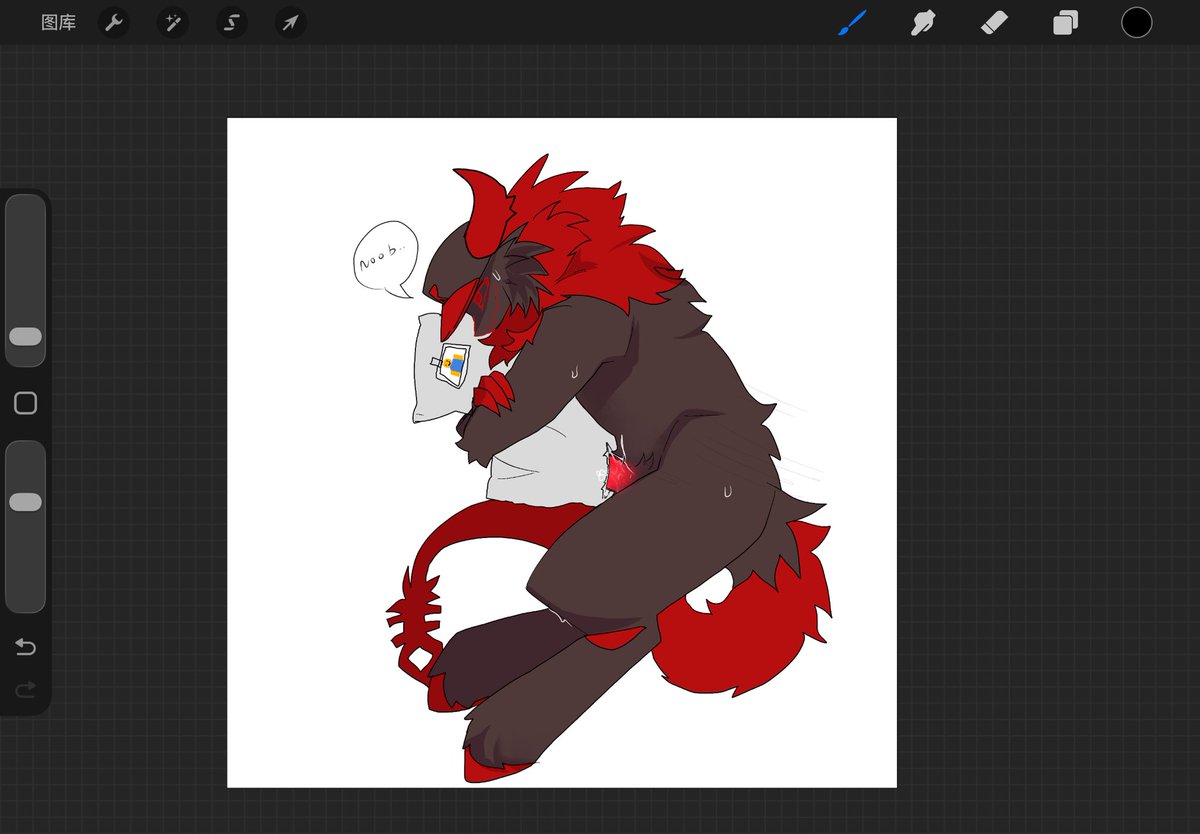Open the 图库 gallery
The width and height of the screenshot is (1200, 834).
tap(58, 22)
